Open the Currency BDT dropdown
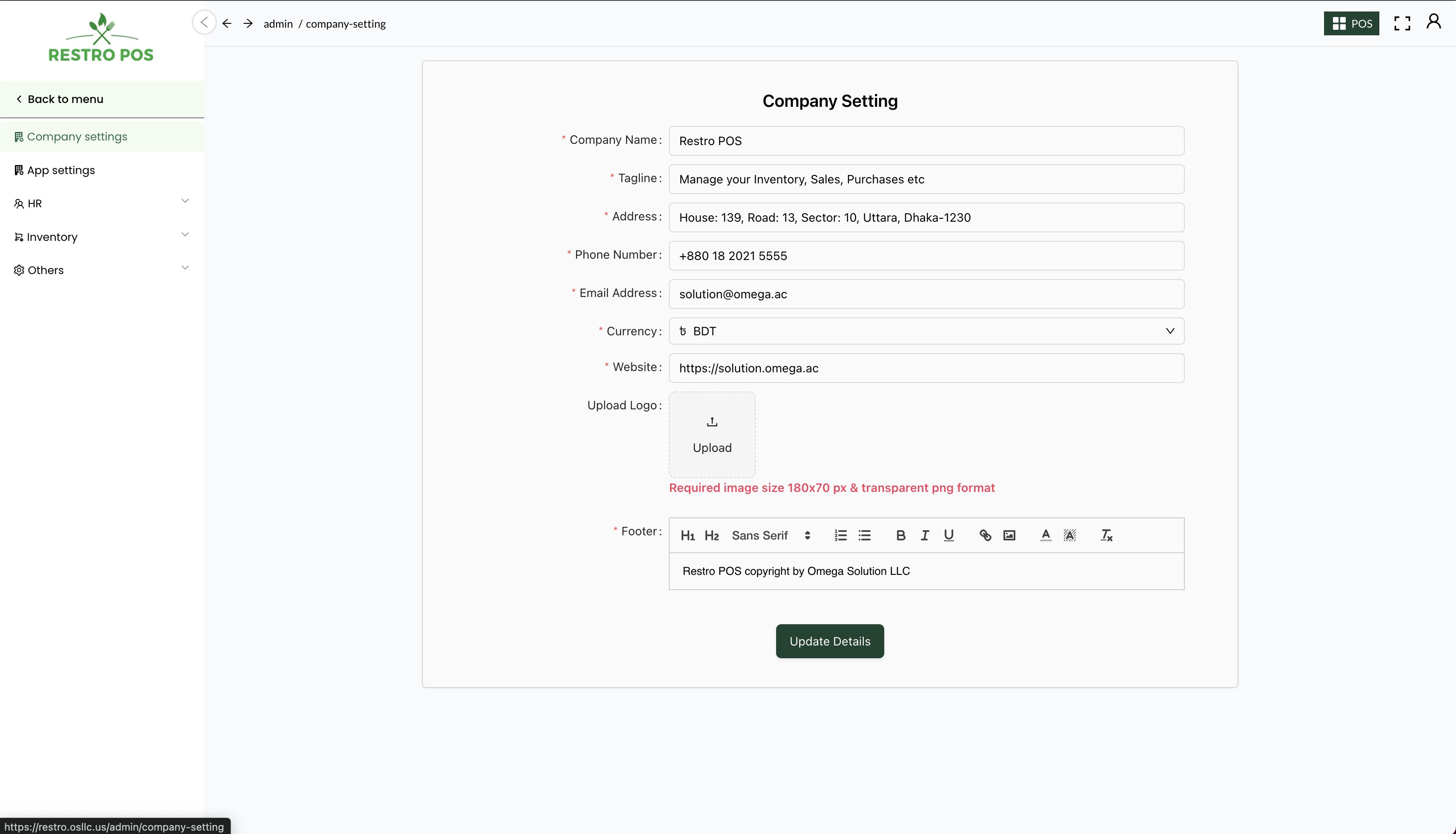 tap(926, 331)
